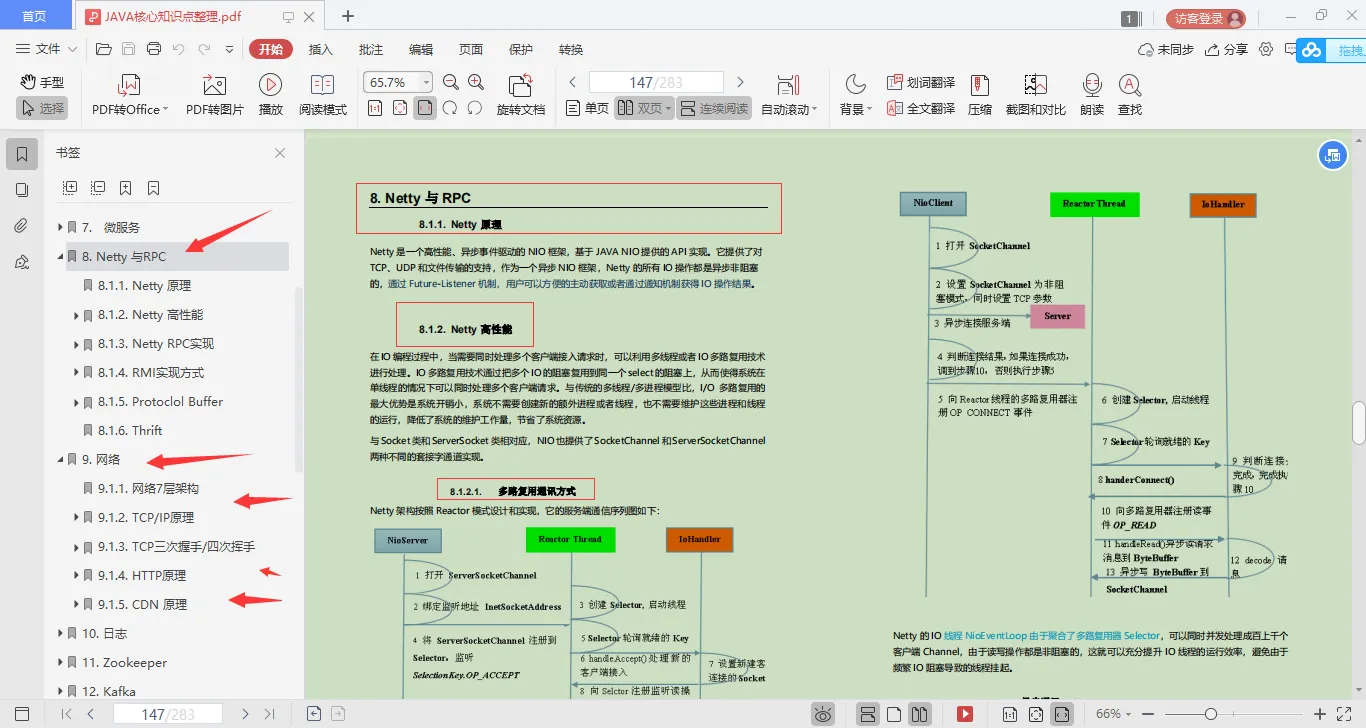Collapse the 8. Netty 与RPC bookmark
This screenshot has height=728, width=1366.
point(61,257)
